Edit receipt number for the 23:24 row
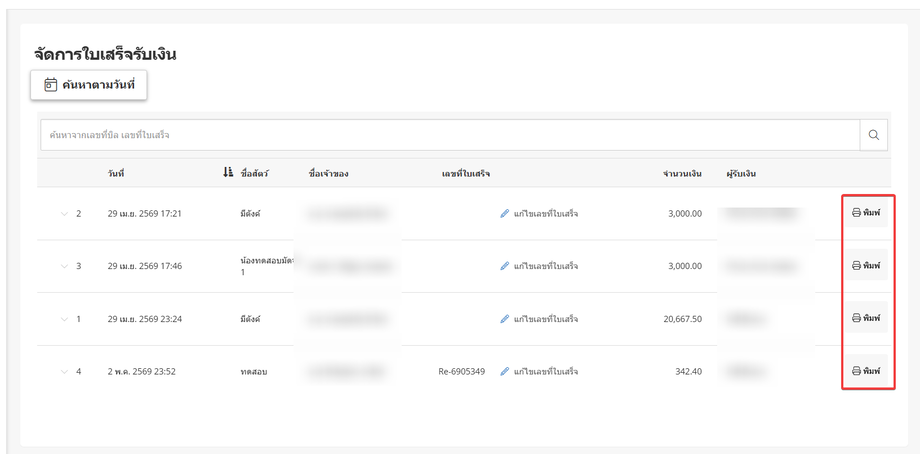Screen dimensions: 920x454 click(x=539, y=319)
